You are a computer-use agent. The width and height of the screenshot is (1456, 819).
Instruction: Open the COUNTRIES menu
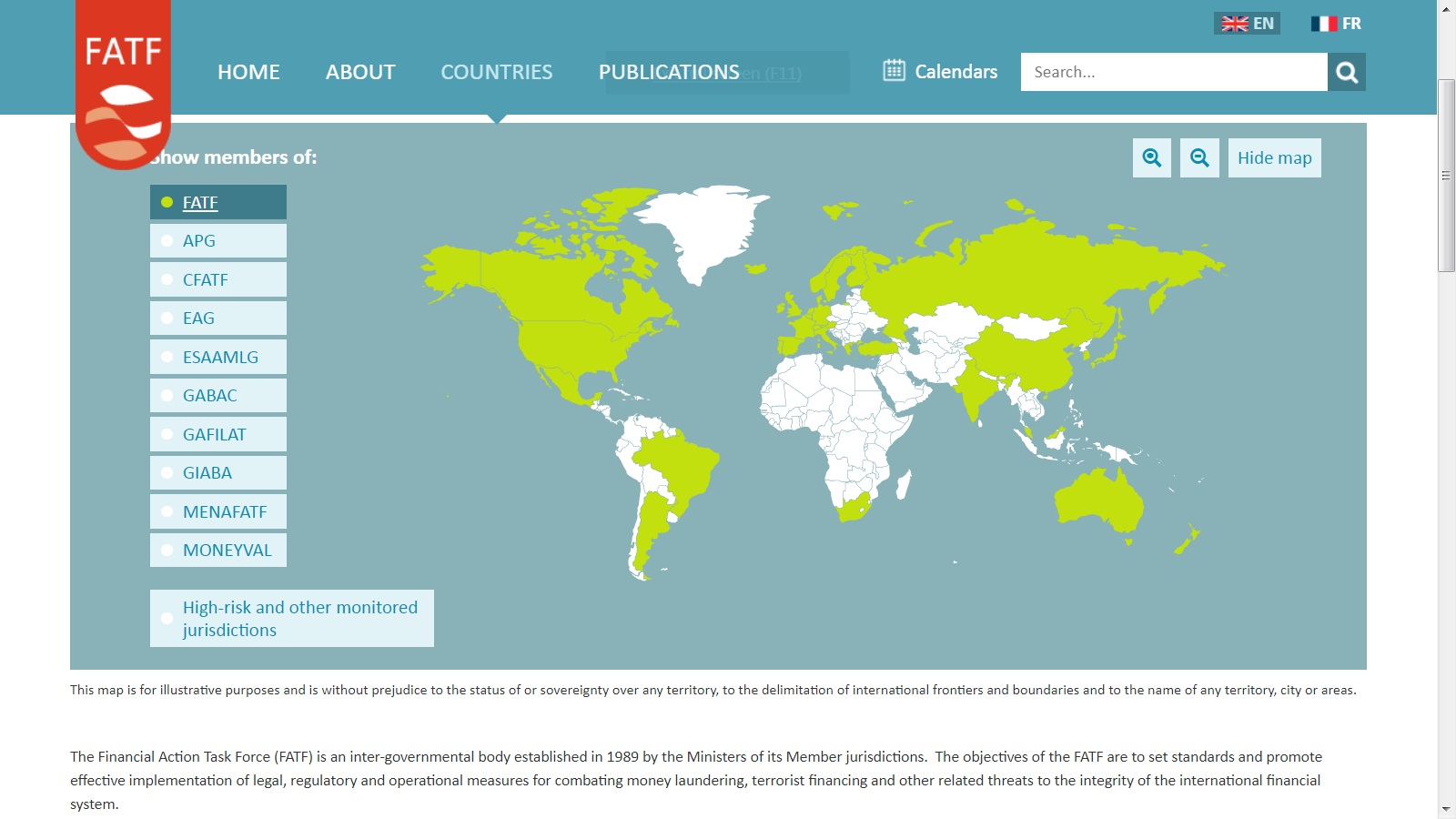click(x=497, y=72)
